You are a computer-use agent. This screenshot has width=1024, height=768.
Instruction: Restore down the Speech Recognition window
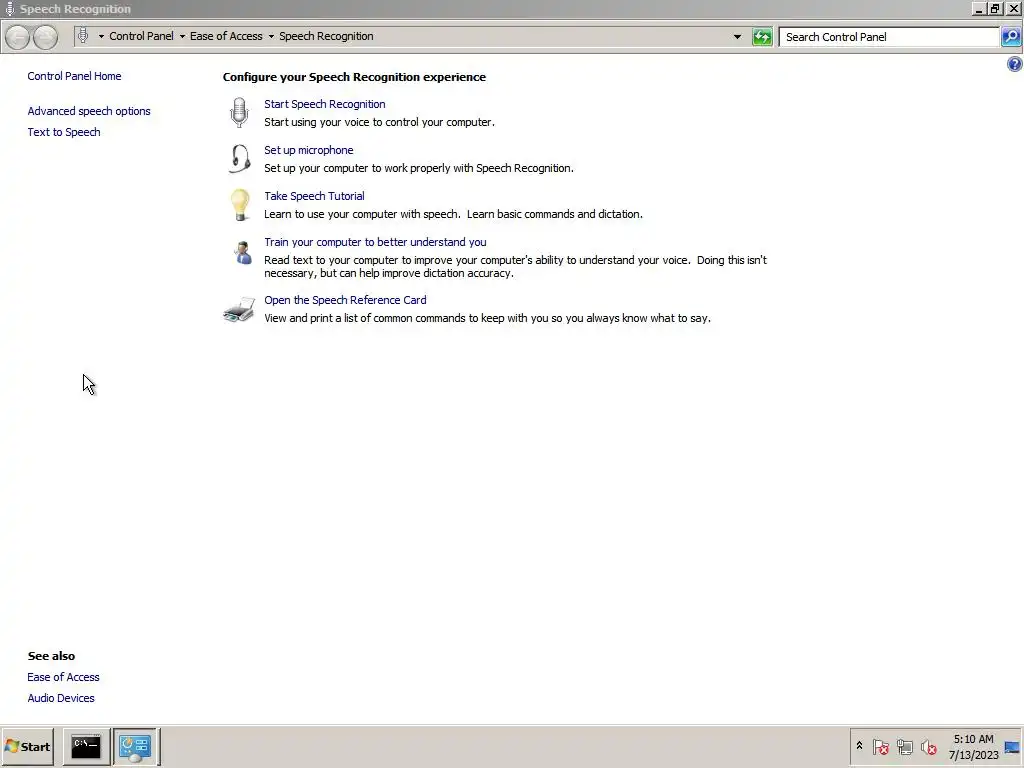(x=995, y=8)
